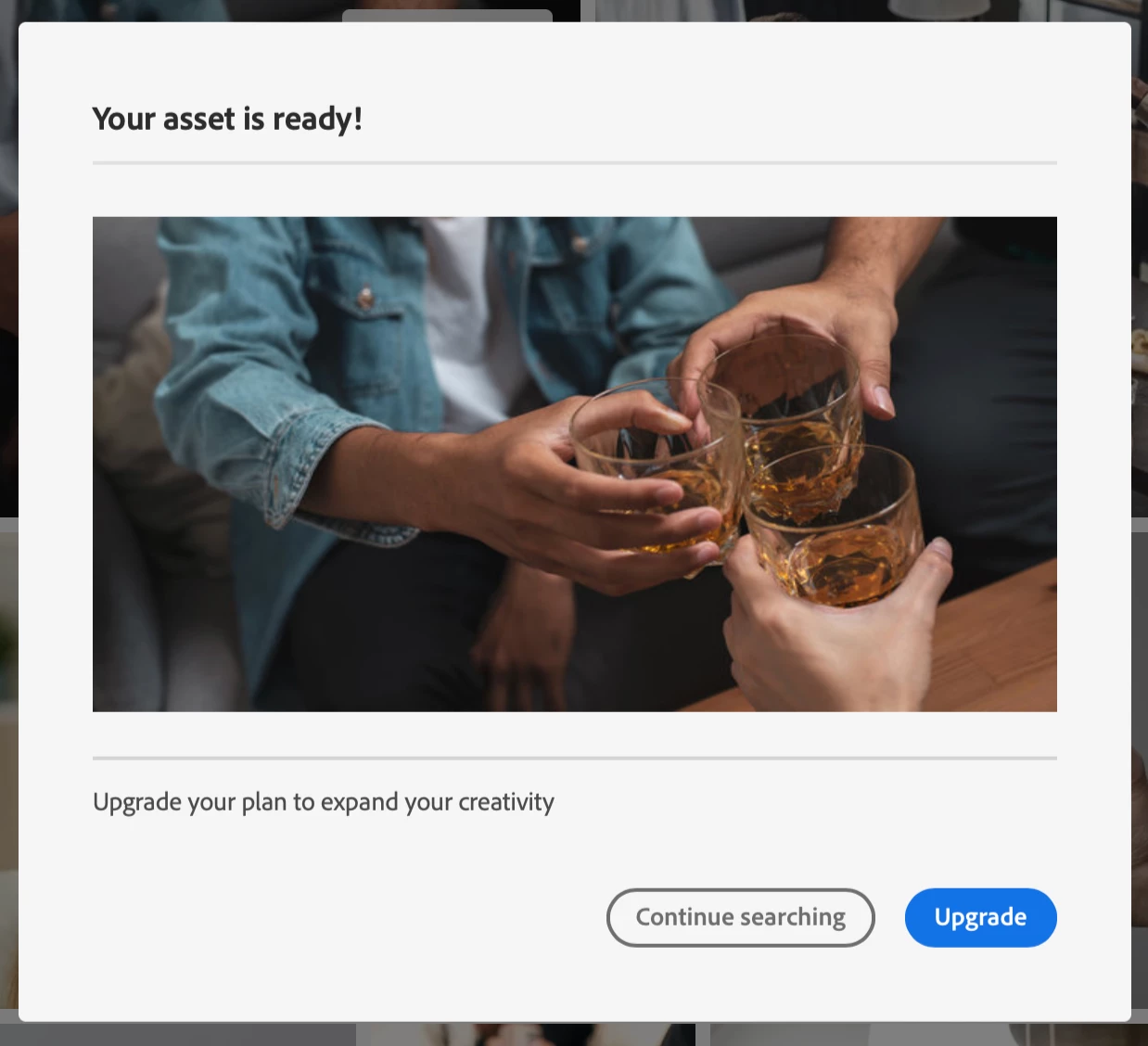Screen dimensions: 1148x1046
Task: Click the blue Upgrade button
Action: [x=980, y=917]
